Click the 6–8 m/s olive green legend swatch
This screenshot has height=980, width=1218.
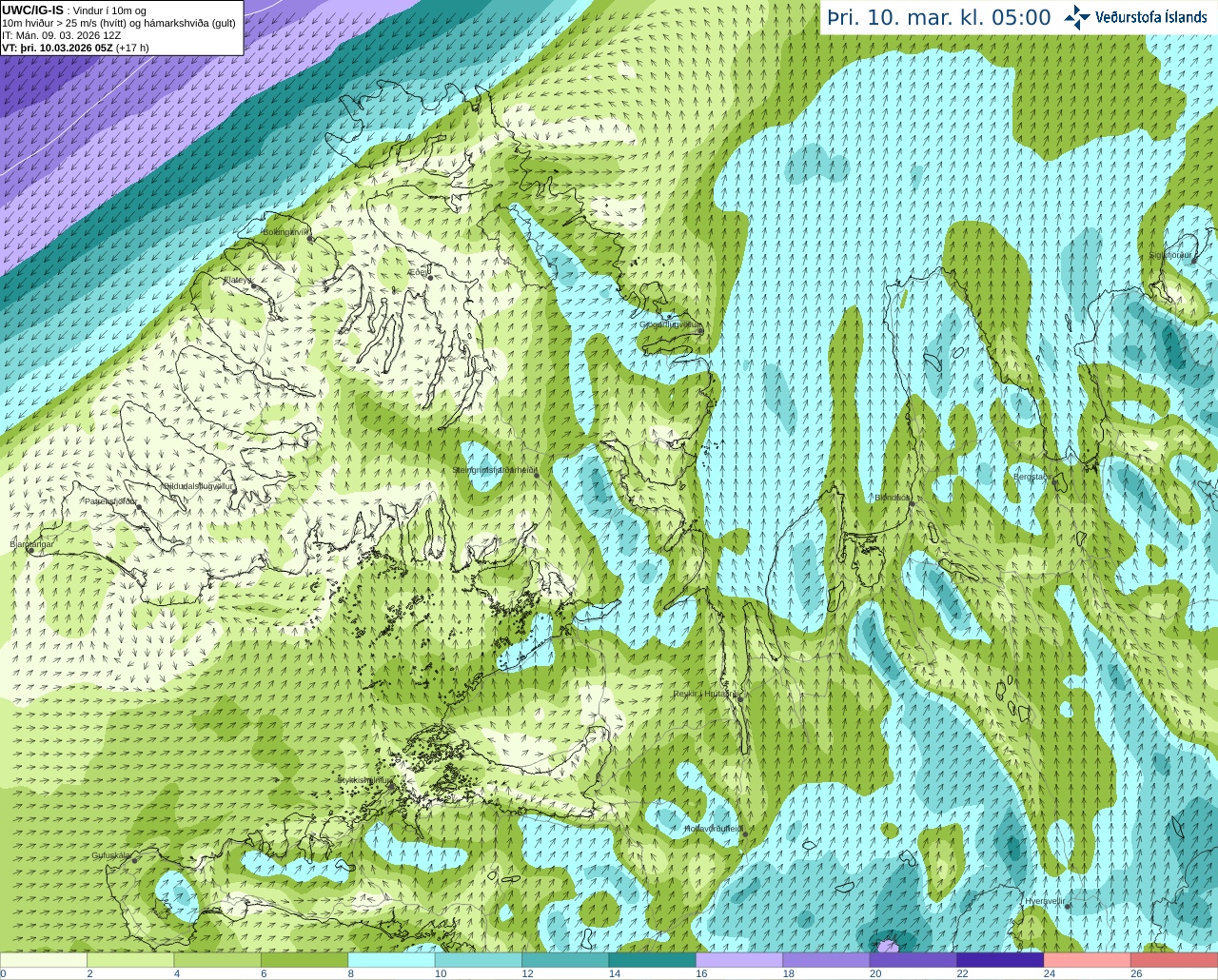pyautogui.click(x=304, y=960)
